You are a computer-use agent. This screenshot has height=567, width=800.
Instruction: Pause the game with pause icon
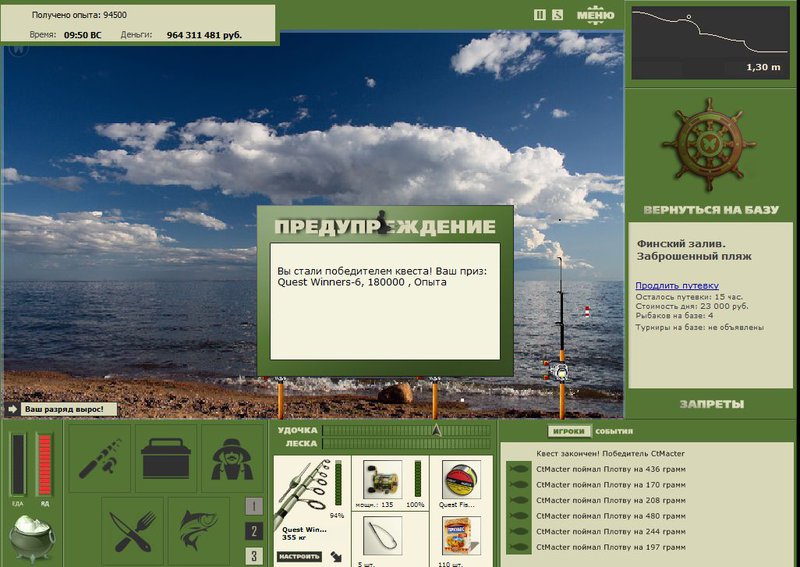click(540, 15)
